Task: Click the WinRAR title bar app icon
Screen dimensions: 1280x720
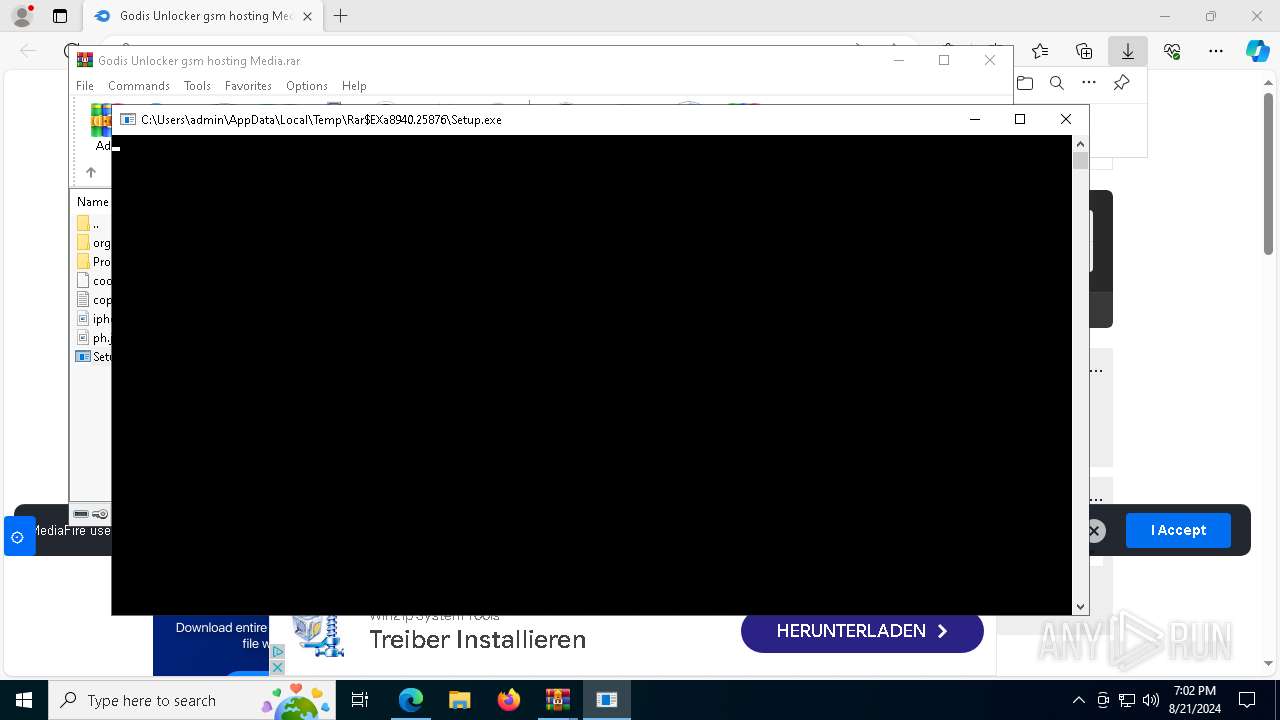Action: 85,60
